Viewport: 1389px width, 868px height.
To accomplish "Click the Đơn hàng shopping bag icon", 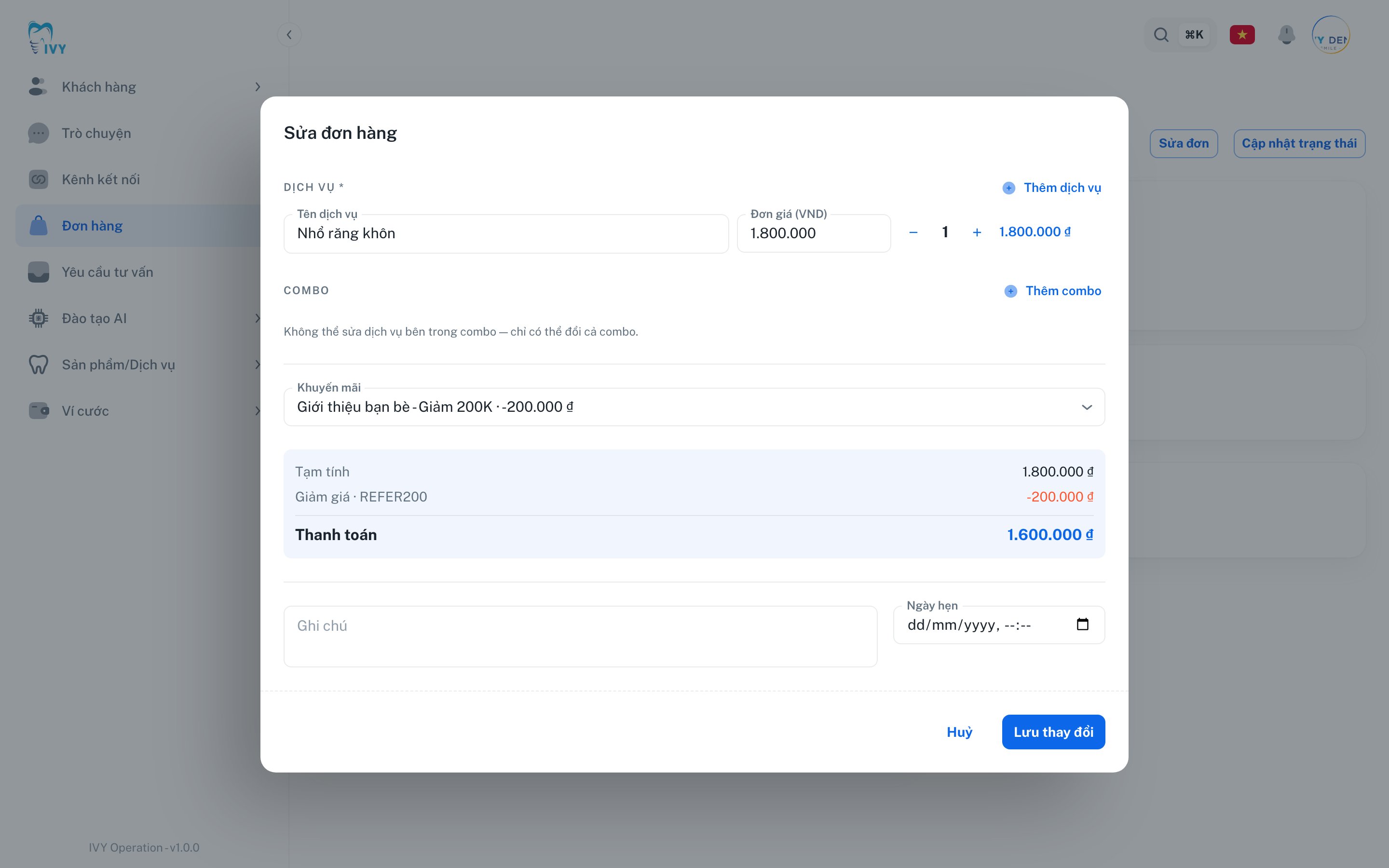I will click(39, 226).
